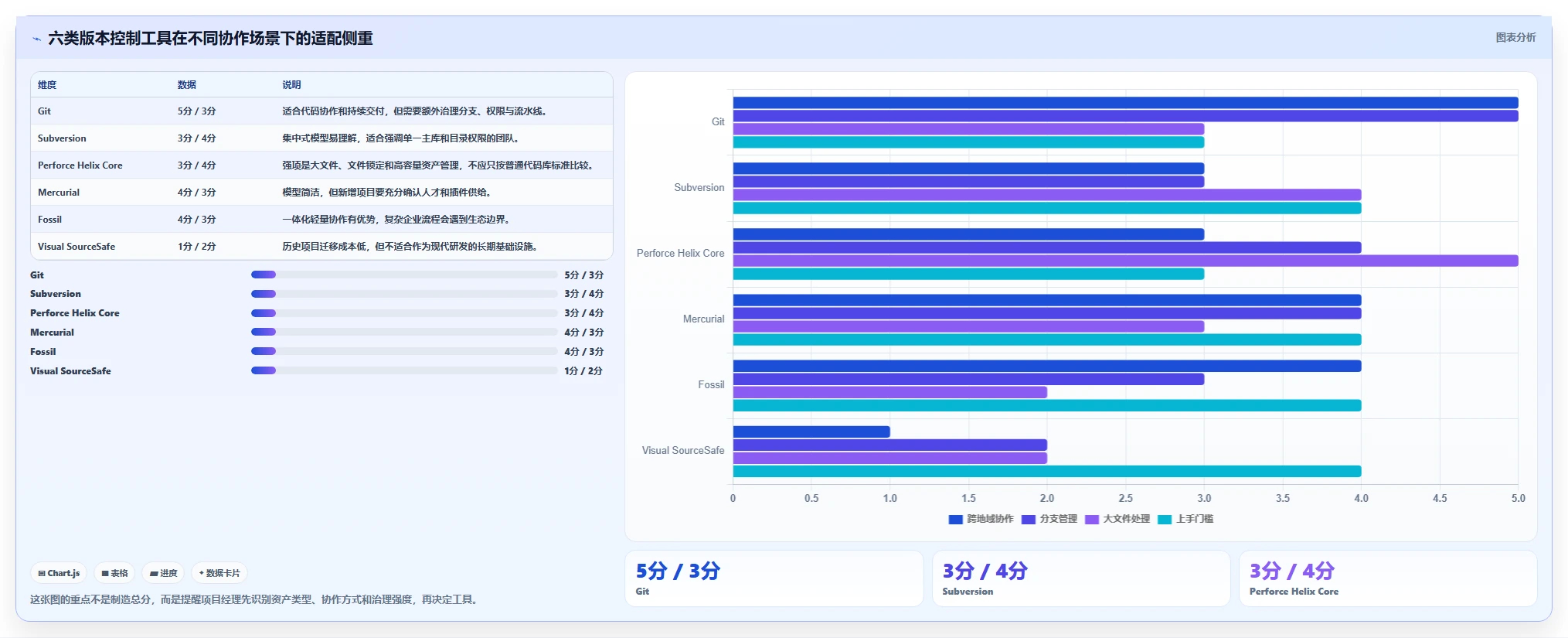This screenshot has height=638, width=1568.
Task: Click the Chart.js chip
Action: [59, 573]
